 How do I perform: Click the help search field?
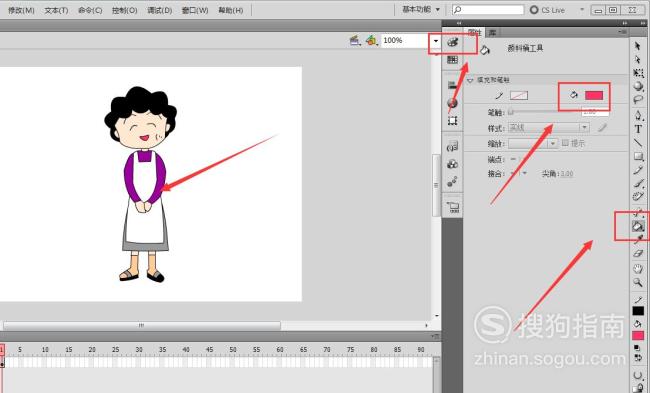tap(488, 9)
